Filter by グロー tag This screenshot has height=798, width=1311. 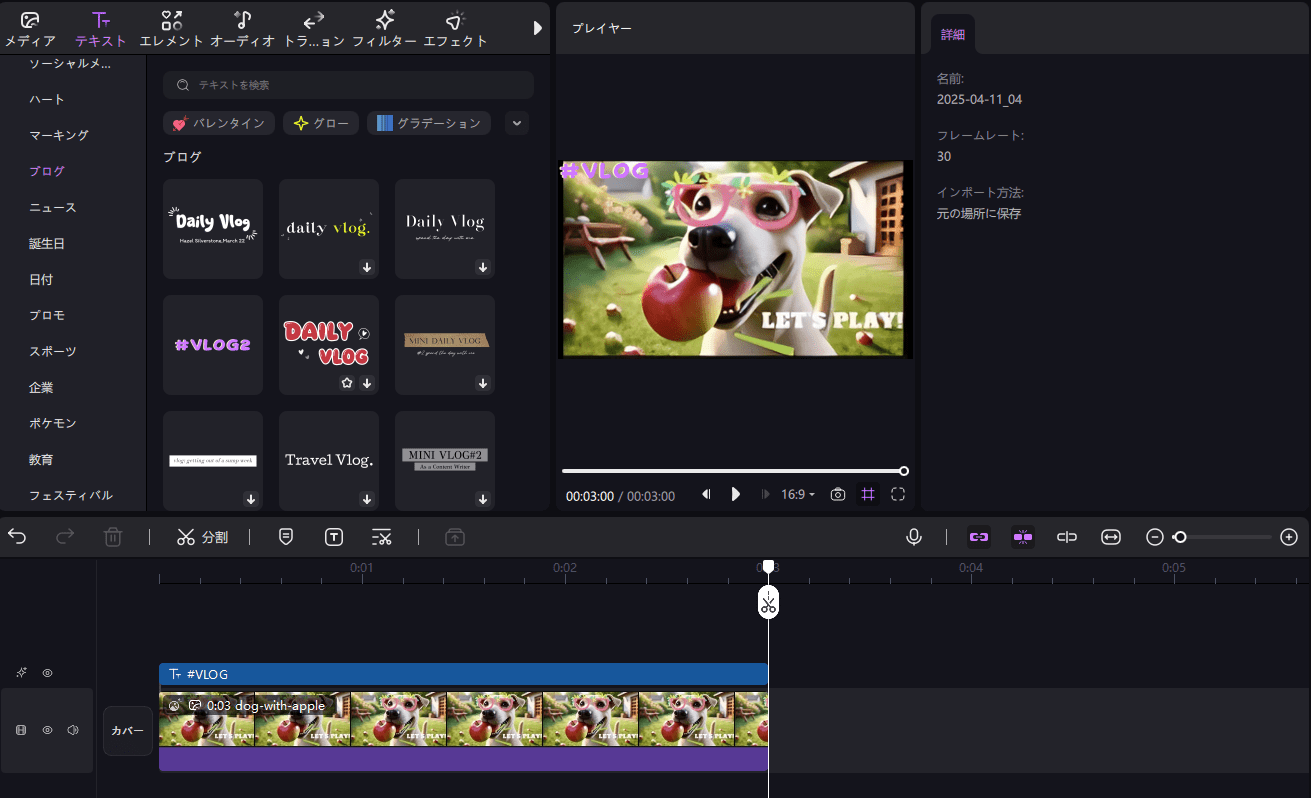coord(321,123)
